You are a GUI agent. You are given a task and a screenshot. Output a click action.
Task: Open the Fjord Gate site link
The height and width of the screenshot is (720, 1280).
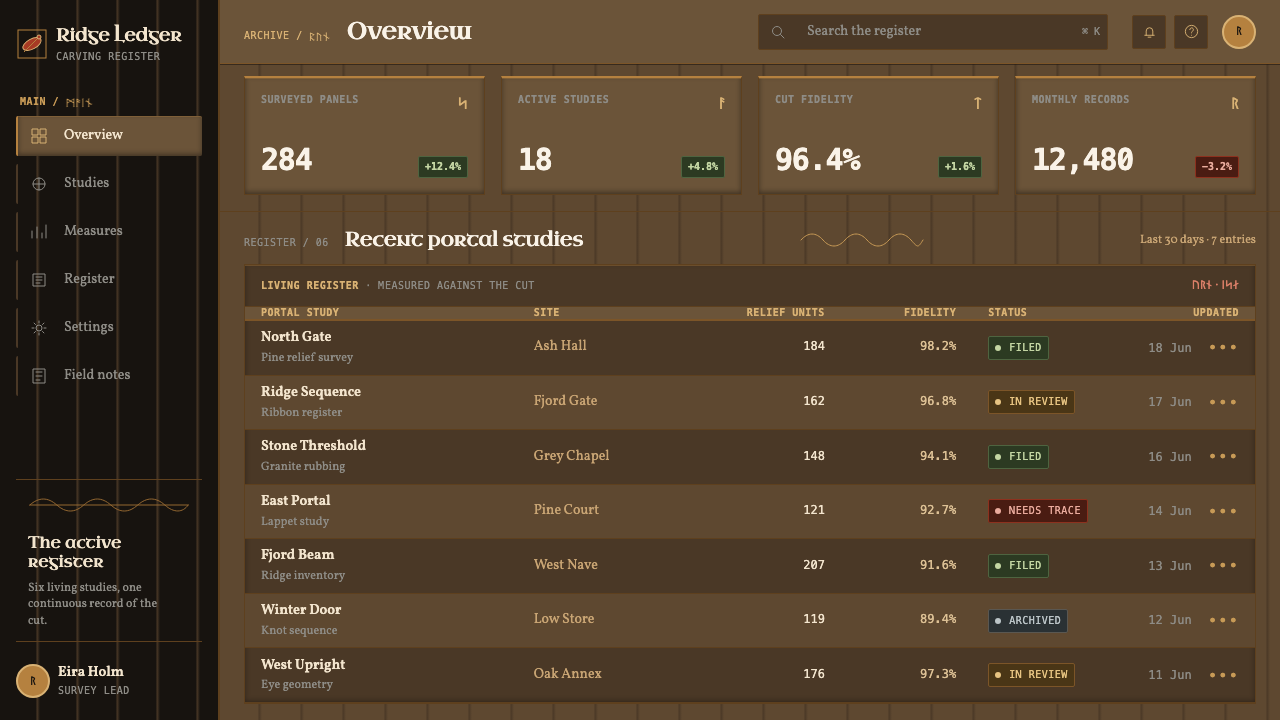[565, 401]
